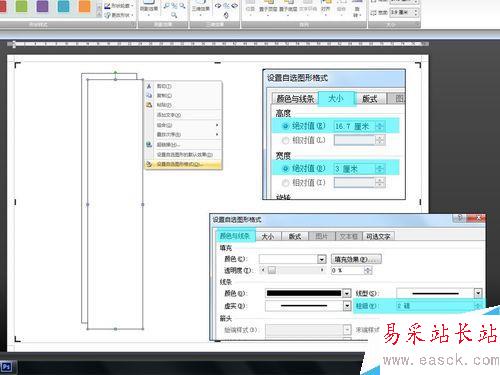Image resolution: width=500 pixels, height=375 pixels.
Task: Click the hyperlink icon in context menu
Action: [149, 145]
